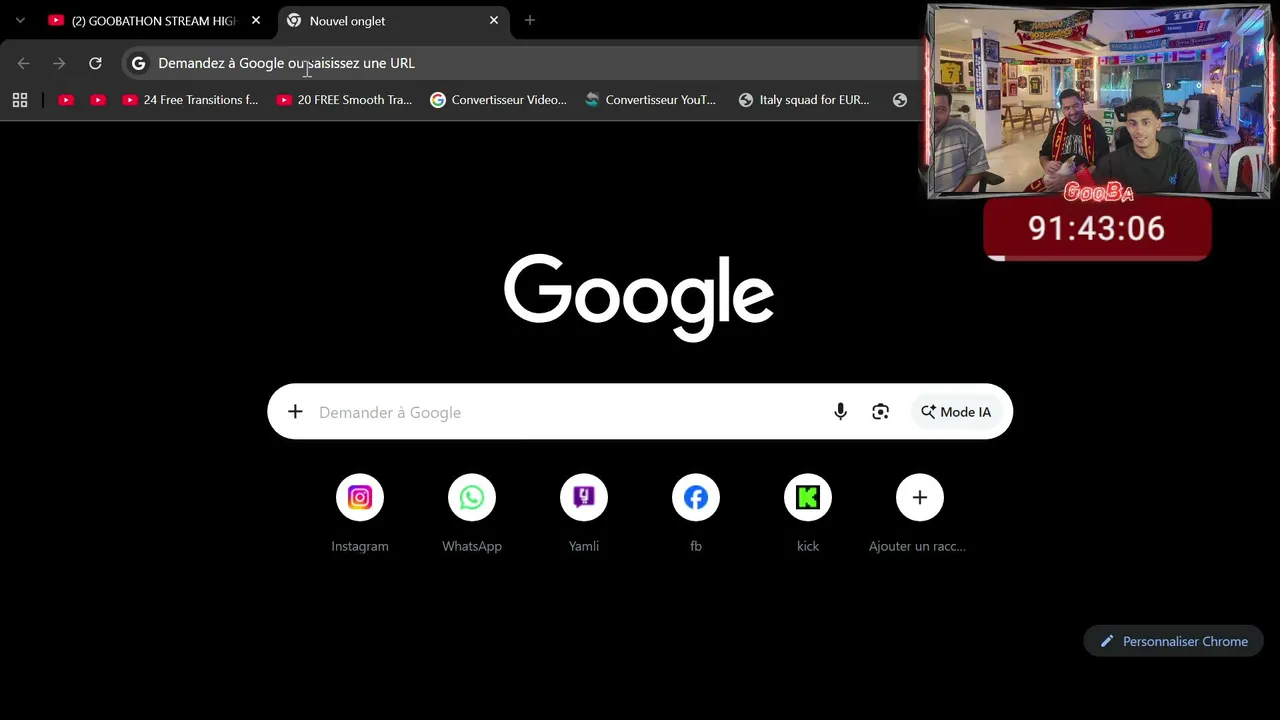Go back to the previous page

click(24, 63)
